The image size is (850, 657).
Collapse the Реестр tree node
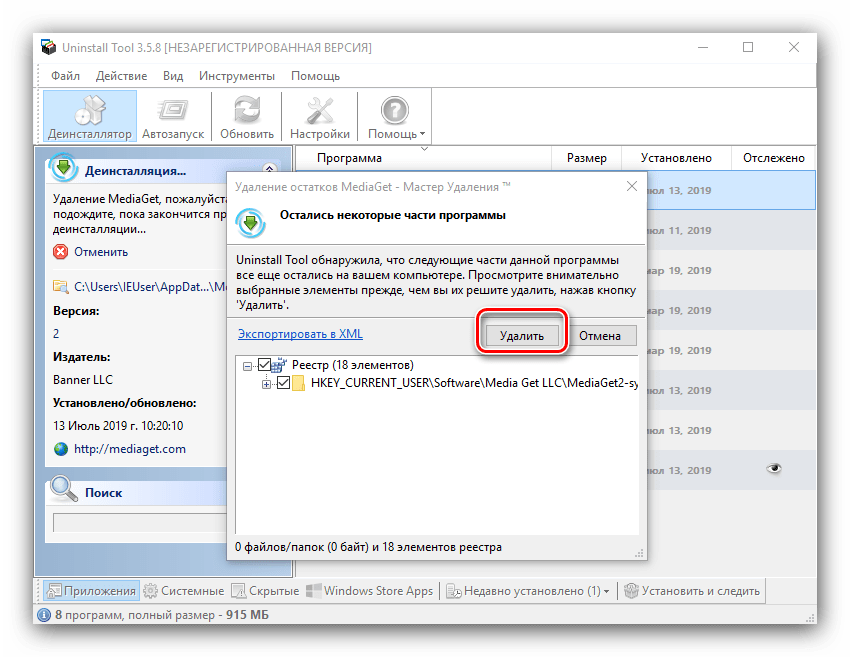coord(247,366)
